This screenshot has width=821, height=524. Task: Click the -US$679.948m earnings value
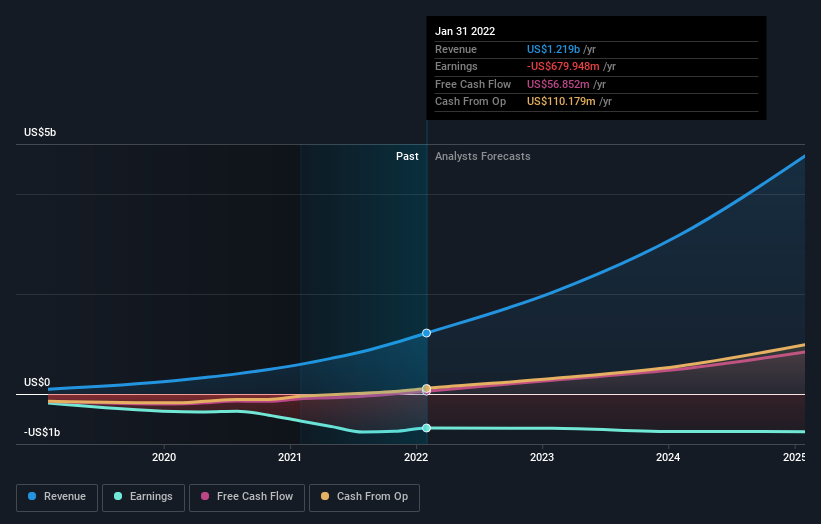563,66
